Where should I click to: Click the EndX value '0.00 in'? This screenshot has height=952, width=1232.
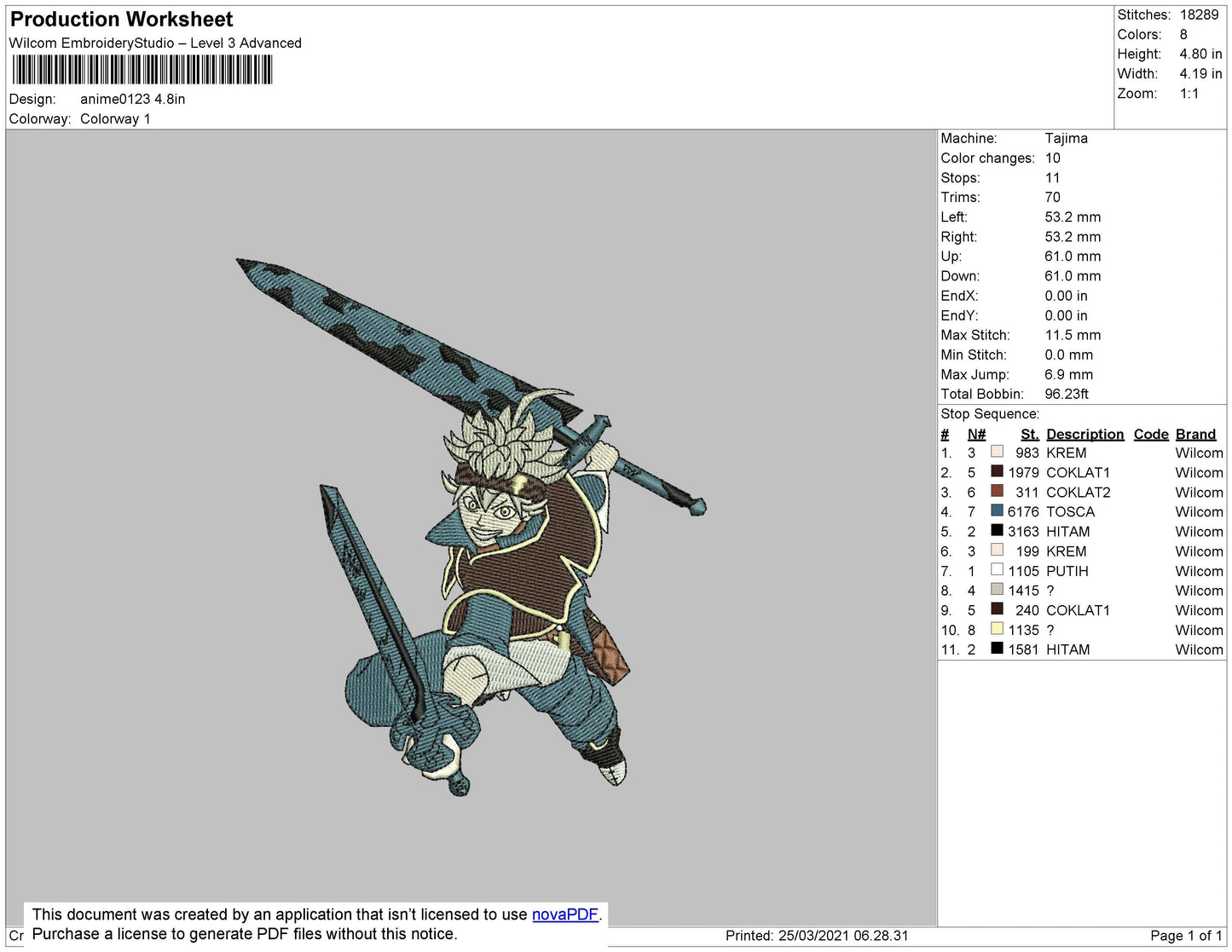click(1066, 296)
